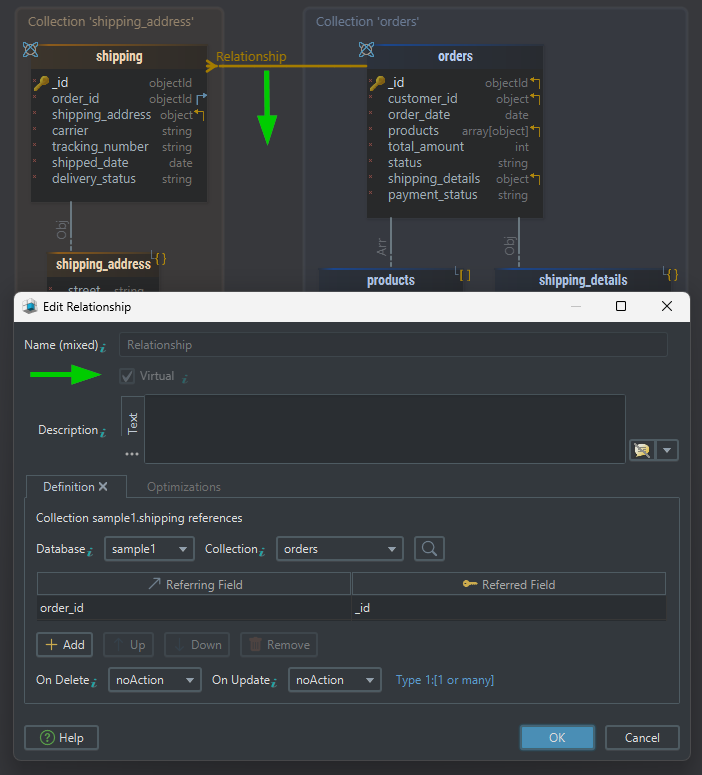Click the Name field info icon
The image size is (702, 775).
[x=103, y=348]
